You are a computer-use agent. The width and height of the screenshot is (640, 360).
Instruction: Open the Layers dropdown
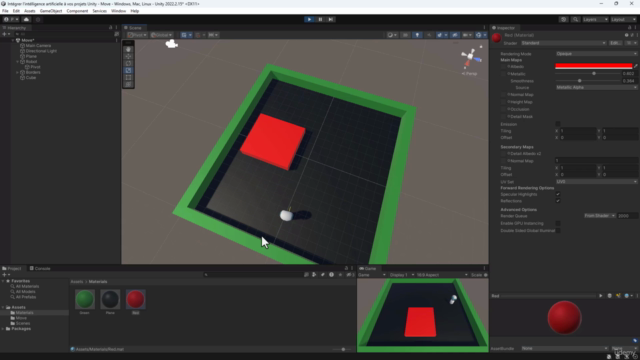(595, 19)
